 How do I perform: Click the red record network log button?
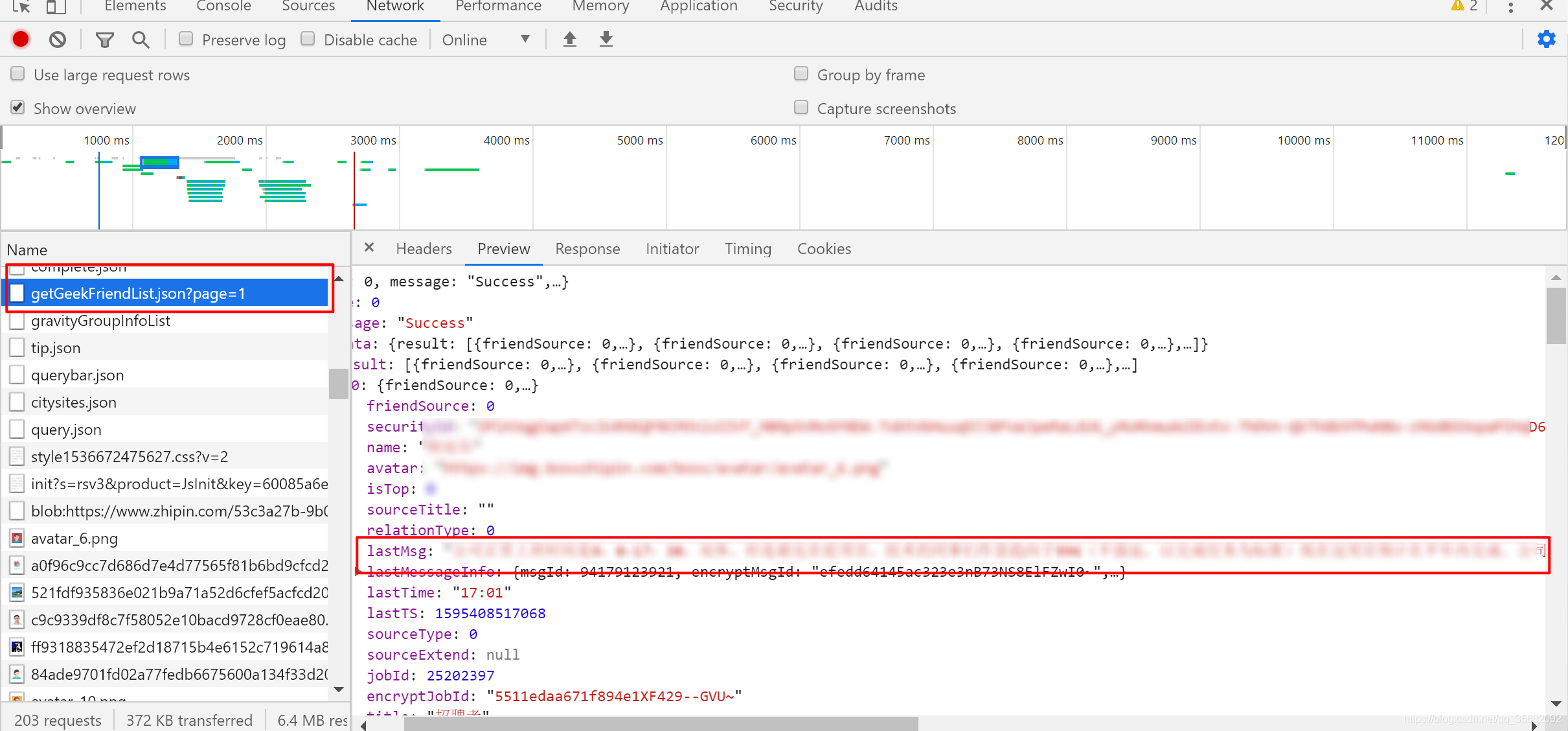click(21, 40)
